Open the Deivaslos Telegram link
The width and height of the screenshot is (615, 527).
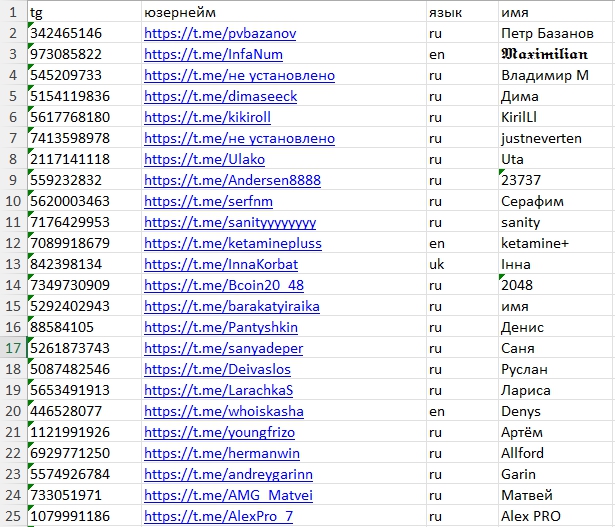pos(217,369)
